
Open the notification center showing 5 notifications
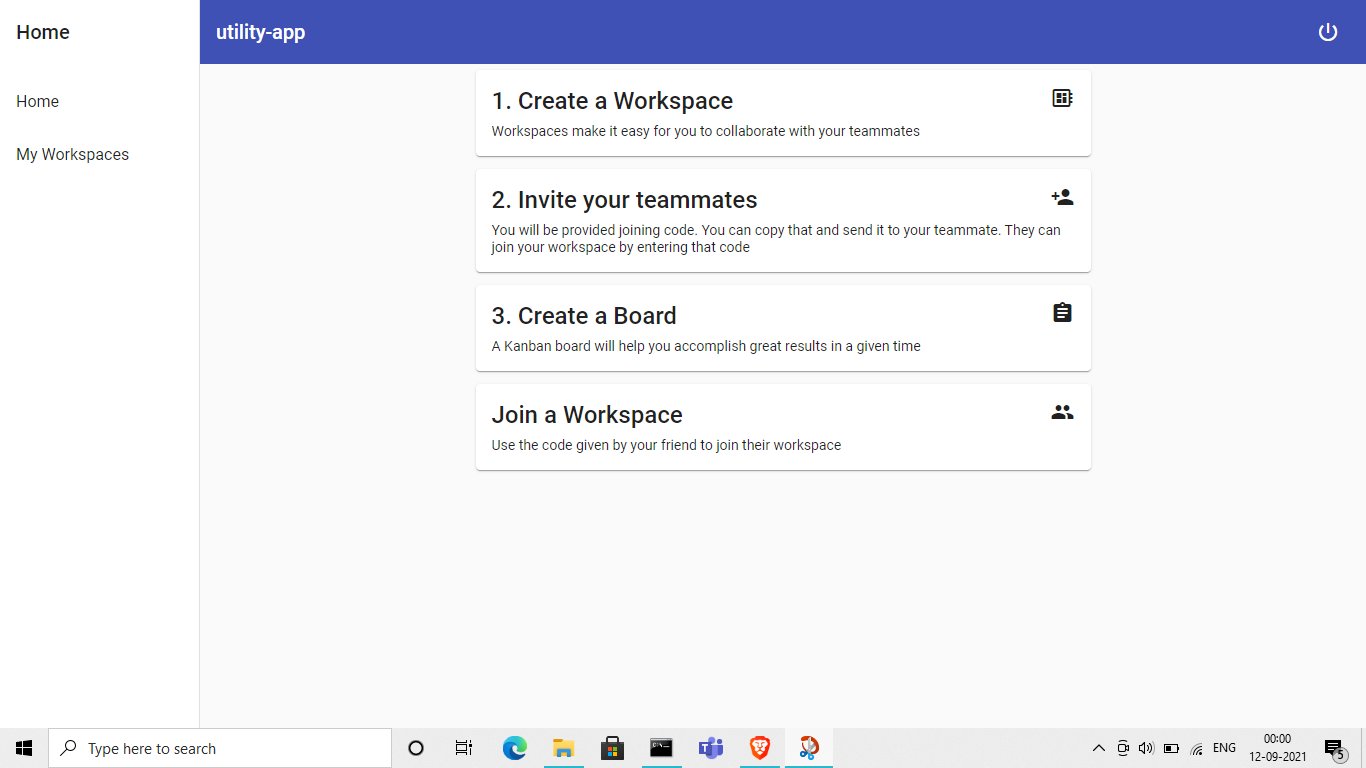coord(1334,747)
